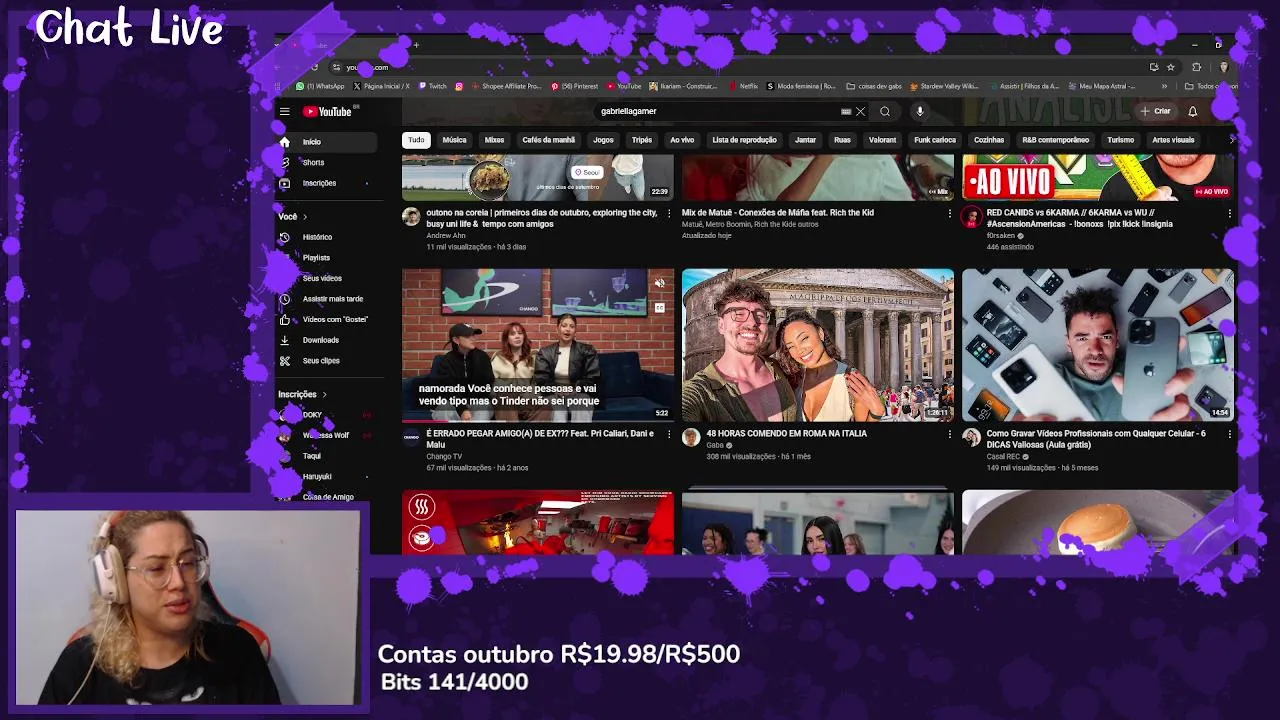The image size is (1280, 720).
Task: Open the coisas dev gabs bookmark folder
Action: tap(873, 86)
